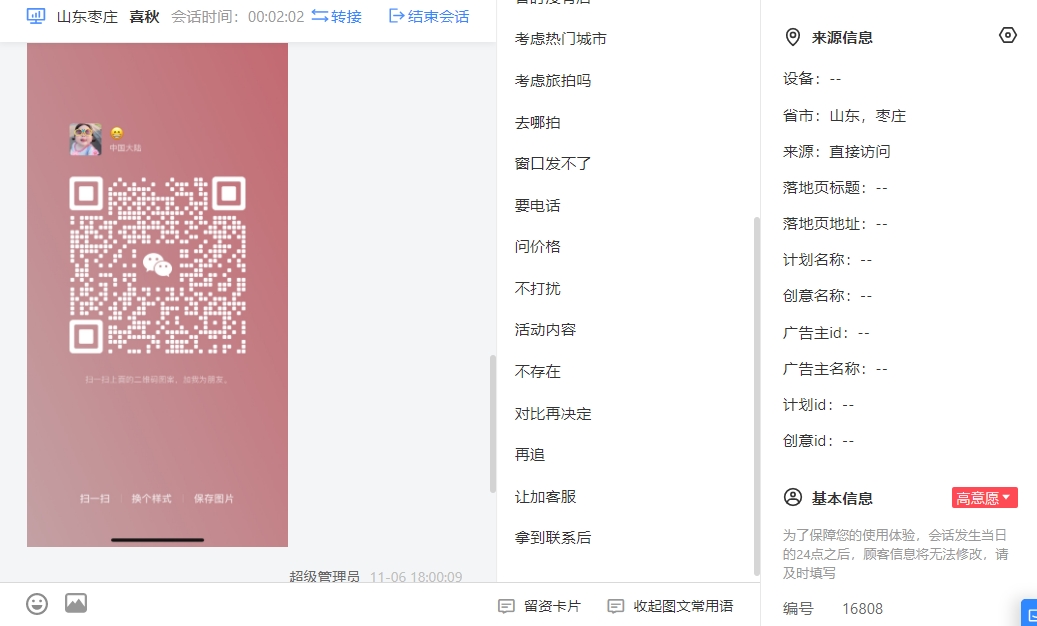
Task: Select the 要电话 quick phrase
Action: click(x=538, y=206)
